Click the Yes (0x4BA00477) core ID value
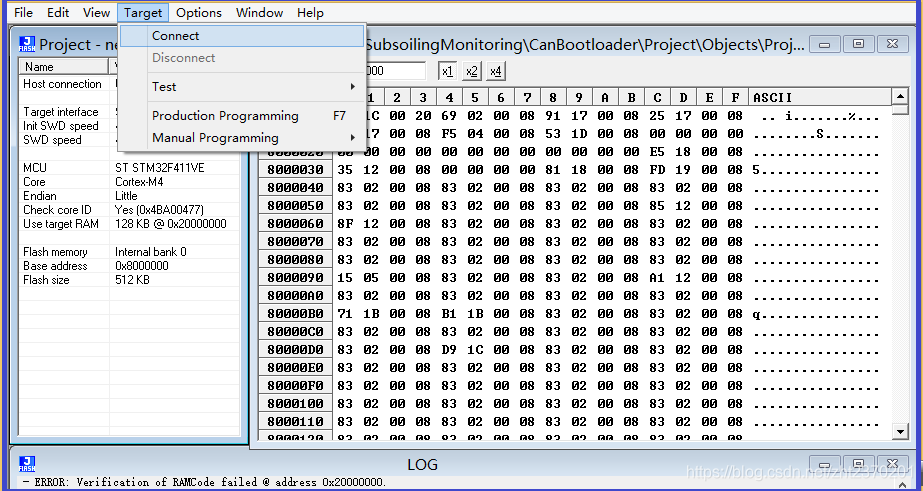923x491 pixels. 159,210
